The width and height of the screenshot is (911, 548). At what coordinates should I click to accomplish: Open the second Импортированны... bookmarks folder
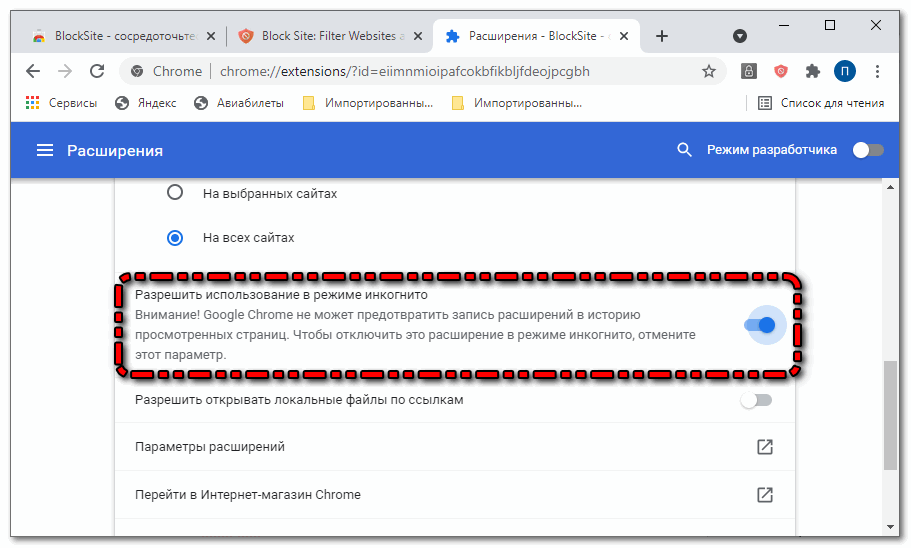pos(517,103)
